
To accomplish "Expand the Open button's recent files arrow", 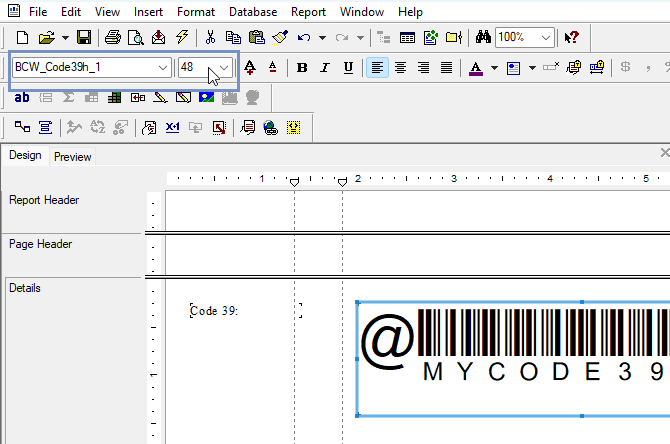I will point(65,38).
